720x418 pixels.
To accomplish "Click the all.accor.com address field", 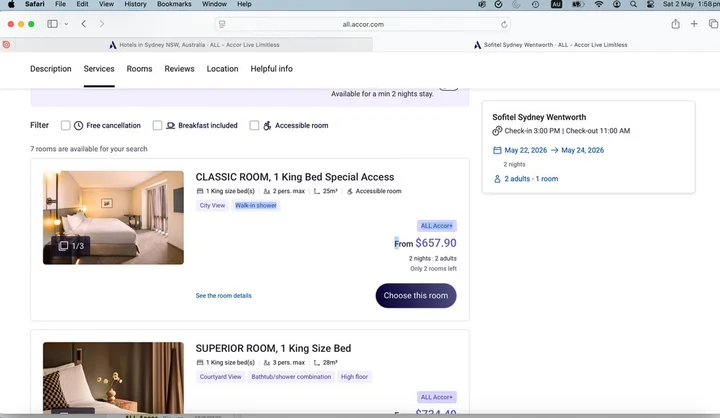I will 363,24.
